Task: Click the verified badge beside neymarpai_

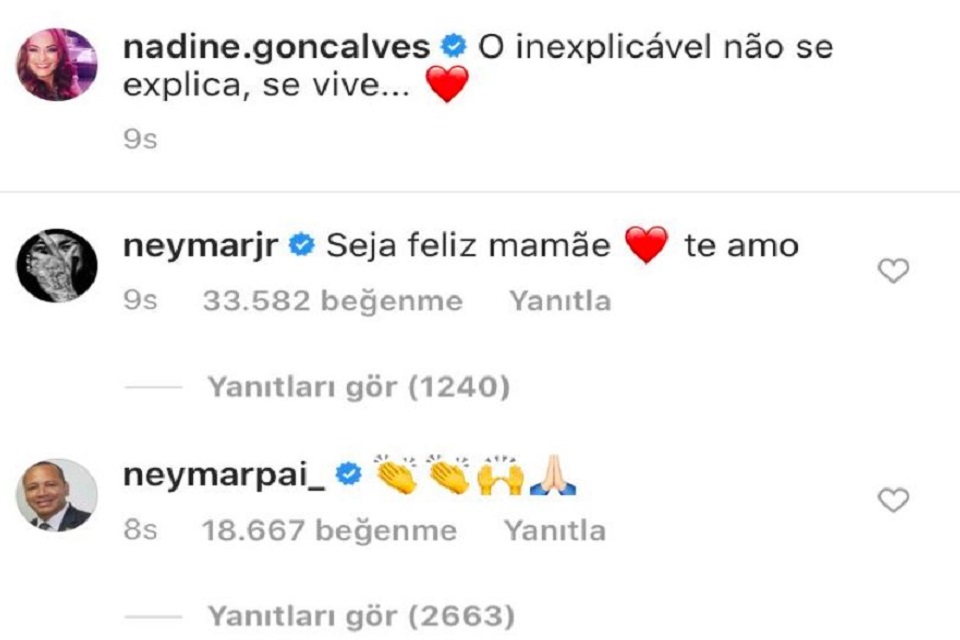Action: pyautogui.click(x=348, y=475)
